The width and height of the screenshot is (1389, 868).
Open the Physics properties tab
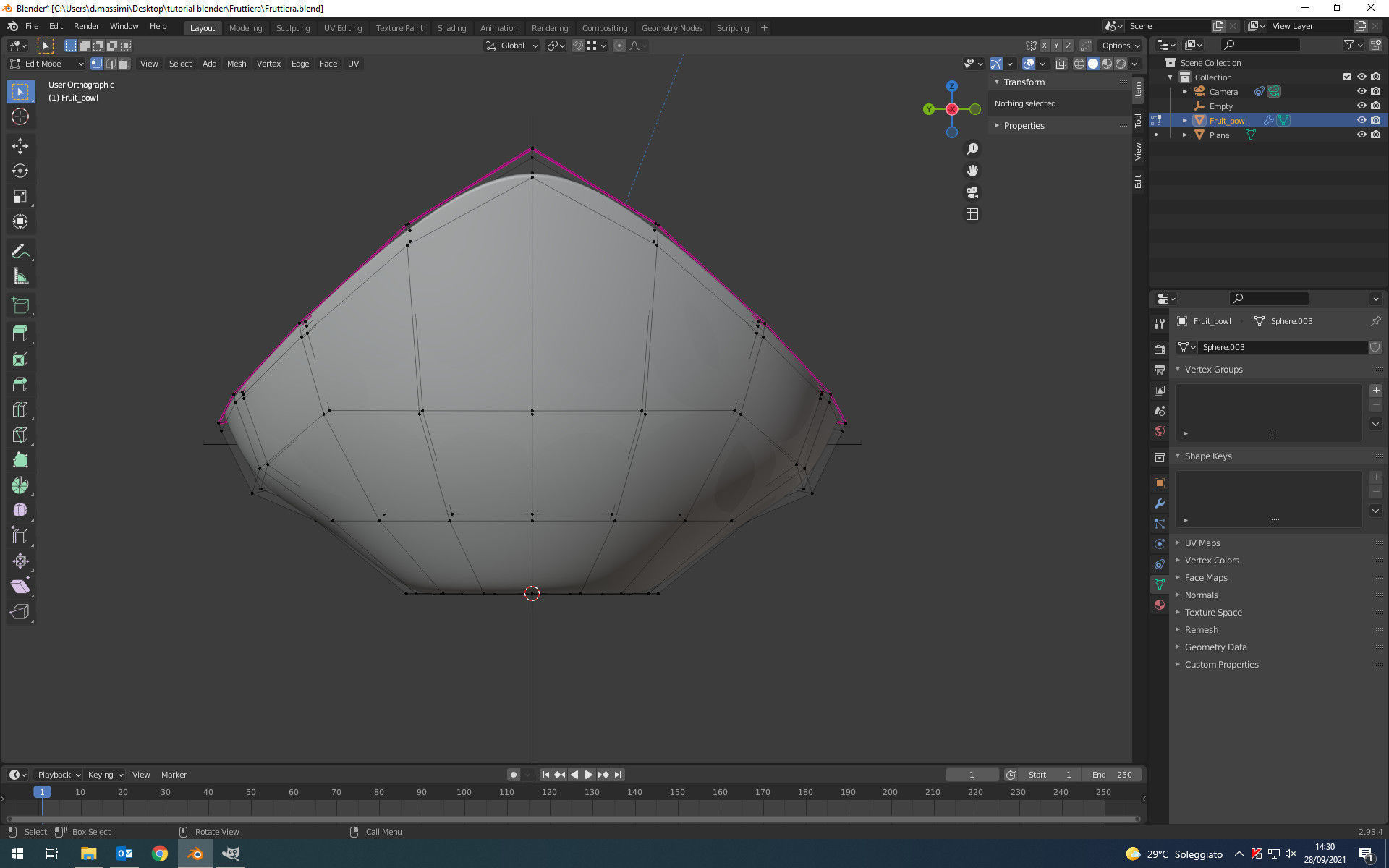click(x=1160, y=544)
